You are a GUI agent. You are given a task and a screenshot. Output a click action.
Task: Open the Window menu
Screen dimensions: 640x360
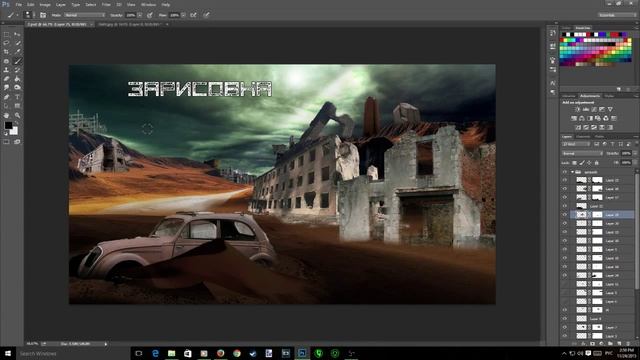(148, 4)
